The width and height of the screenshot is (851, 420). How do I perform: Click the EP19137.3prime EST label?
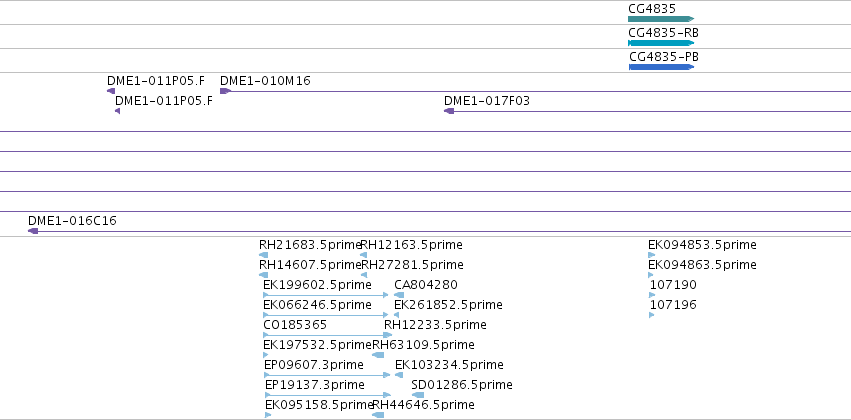(x=315, y=385)
